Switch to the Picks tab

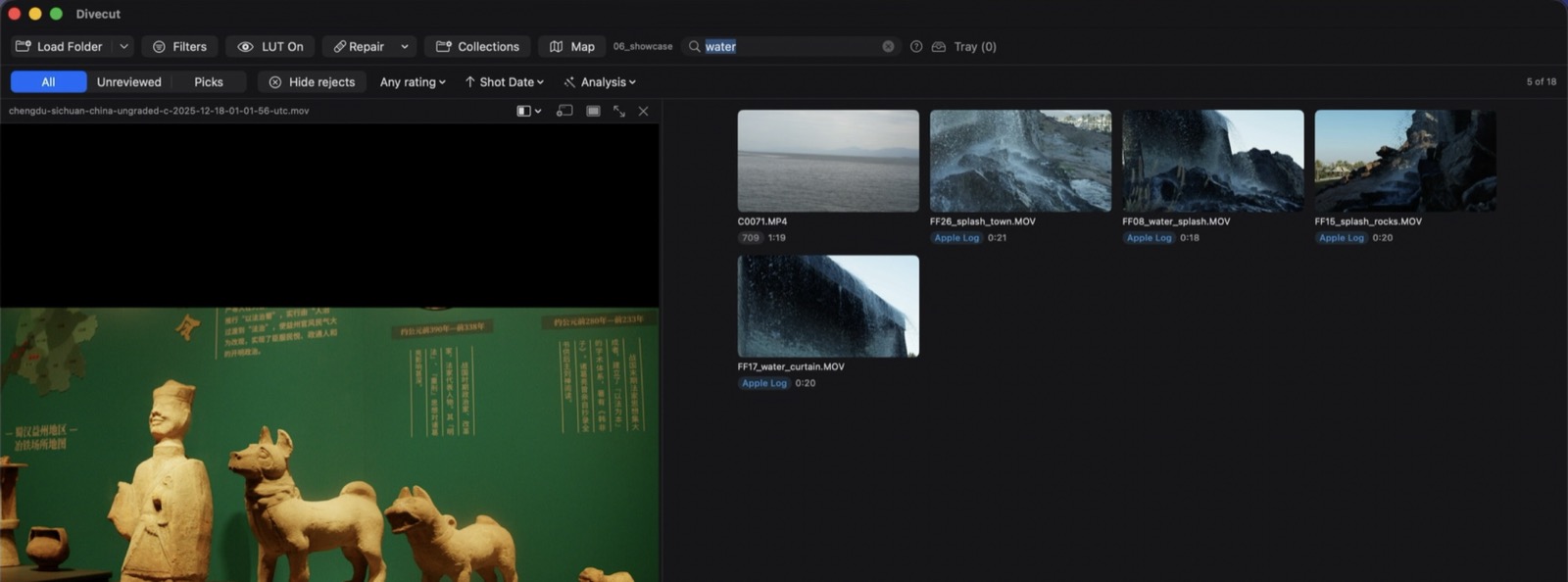click(209, 82)
